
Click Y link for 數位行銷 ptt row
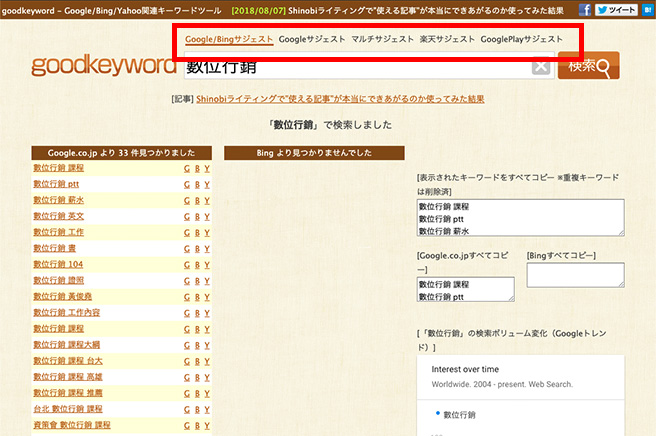[207, 185]
